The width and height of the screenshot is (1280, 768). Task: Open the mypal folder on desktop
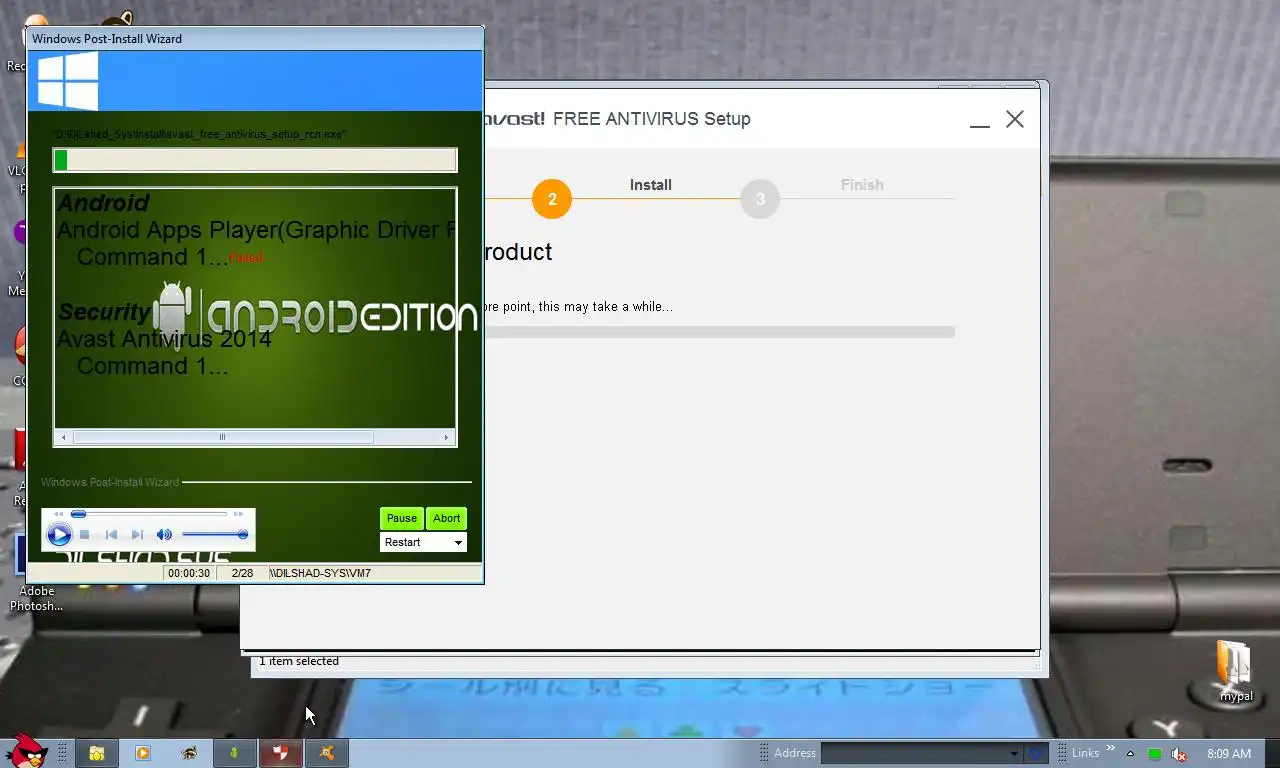(1235, 671)
